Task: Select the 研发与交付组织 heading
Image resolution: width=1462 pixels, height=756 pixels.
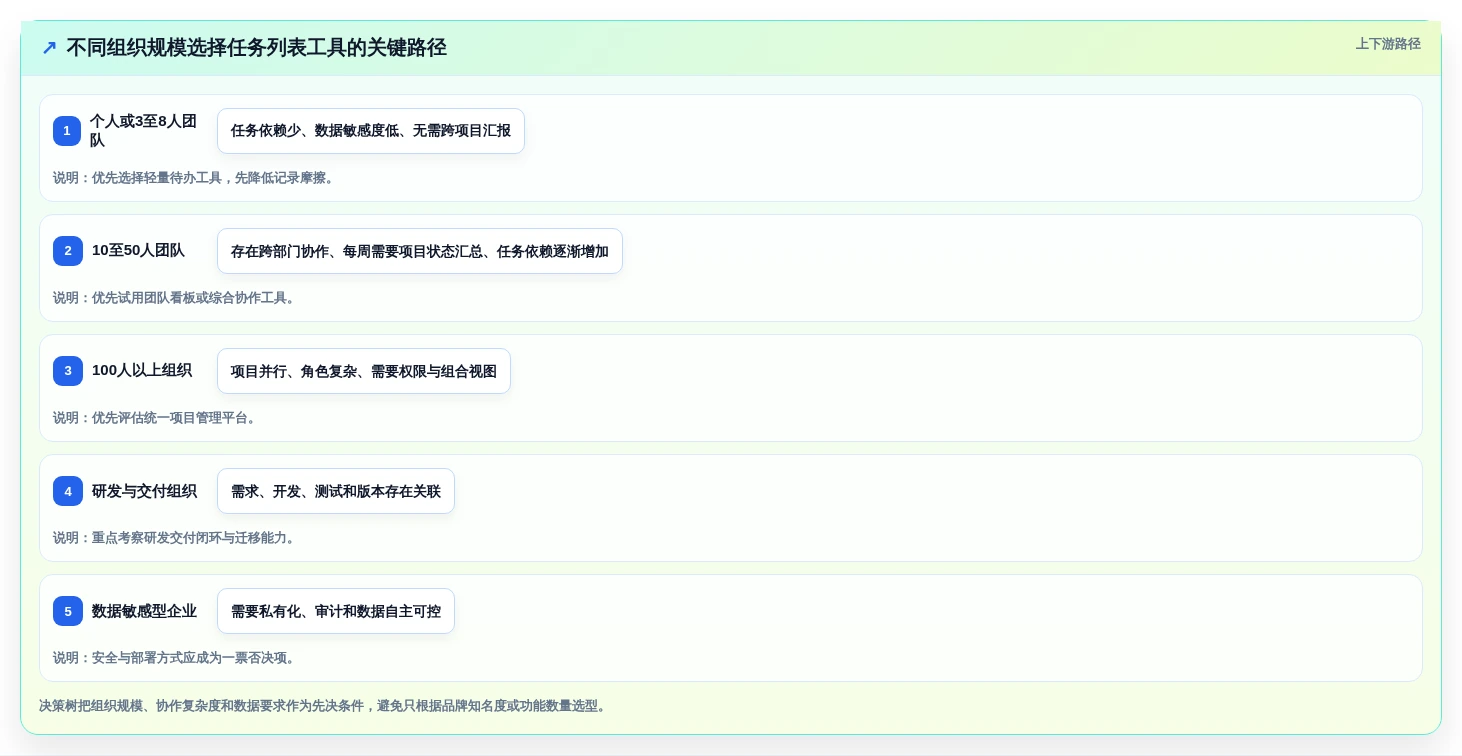Action: pyautogui.click(x=144, y=491)
